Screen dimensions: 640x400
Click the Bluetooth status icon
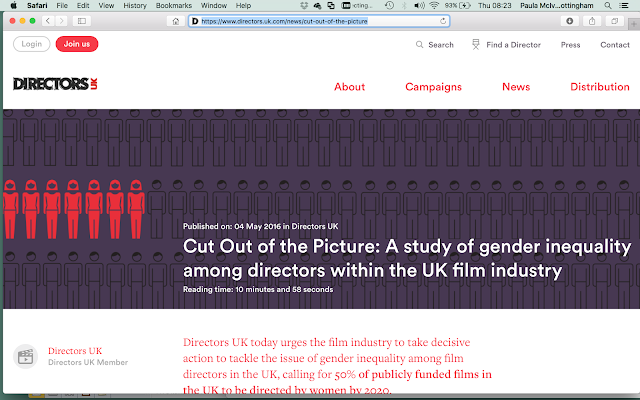[x=404, y=5]
